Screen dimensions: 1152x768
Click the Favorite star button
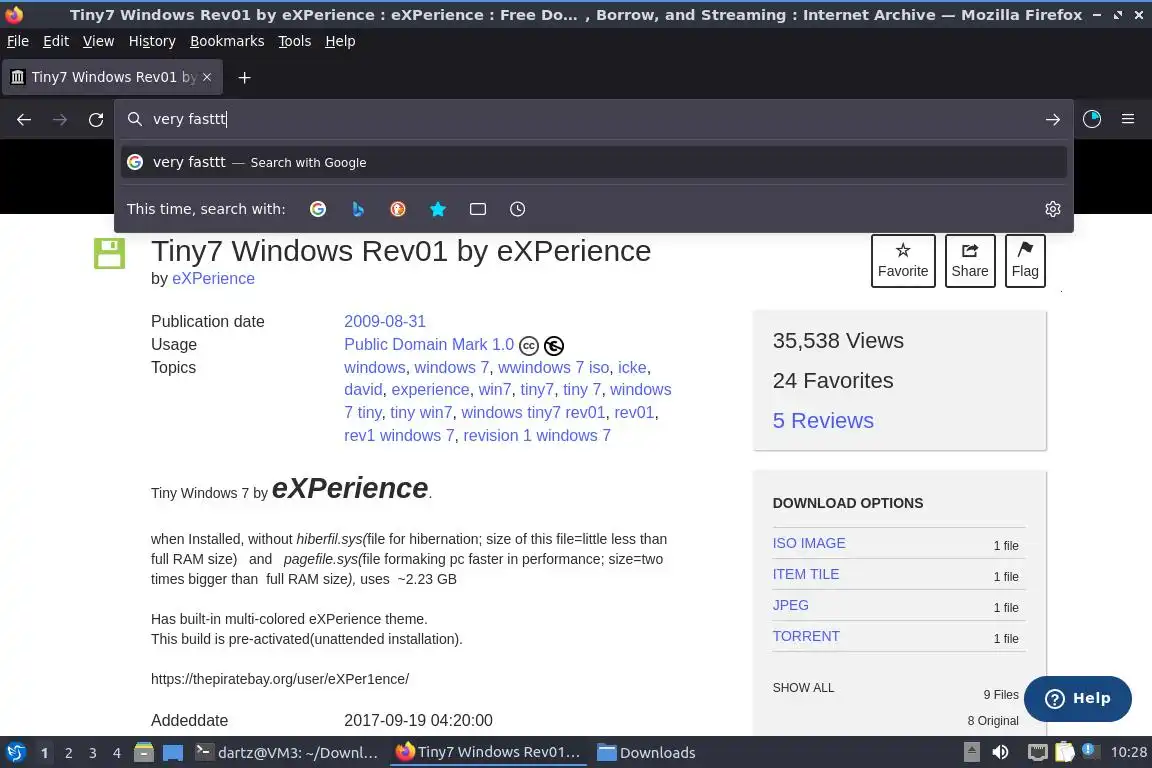[x=903, y=261]
